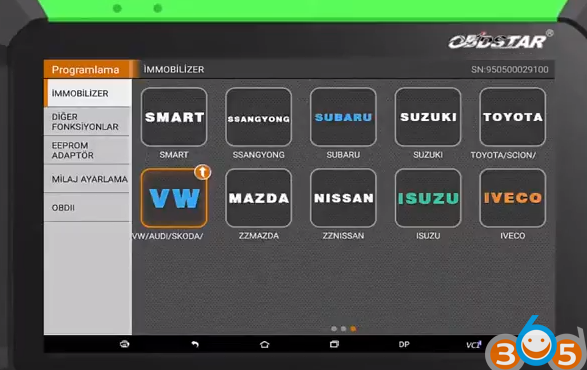Choose the ISUZU brand icon
The height and width of the screenshot is (370, 587).
428,198
